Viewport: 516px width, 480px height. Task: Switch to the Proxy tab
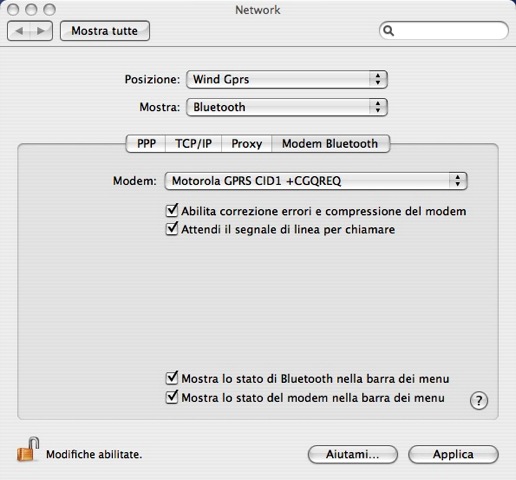pyautogui.click(x=247, y=144)
